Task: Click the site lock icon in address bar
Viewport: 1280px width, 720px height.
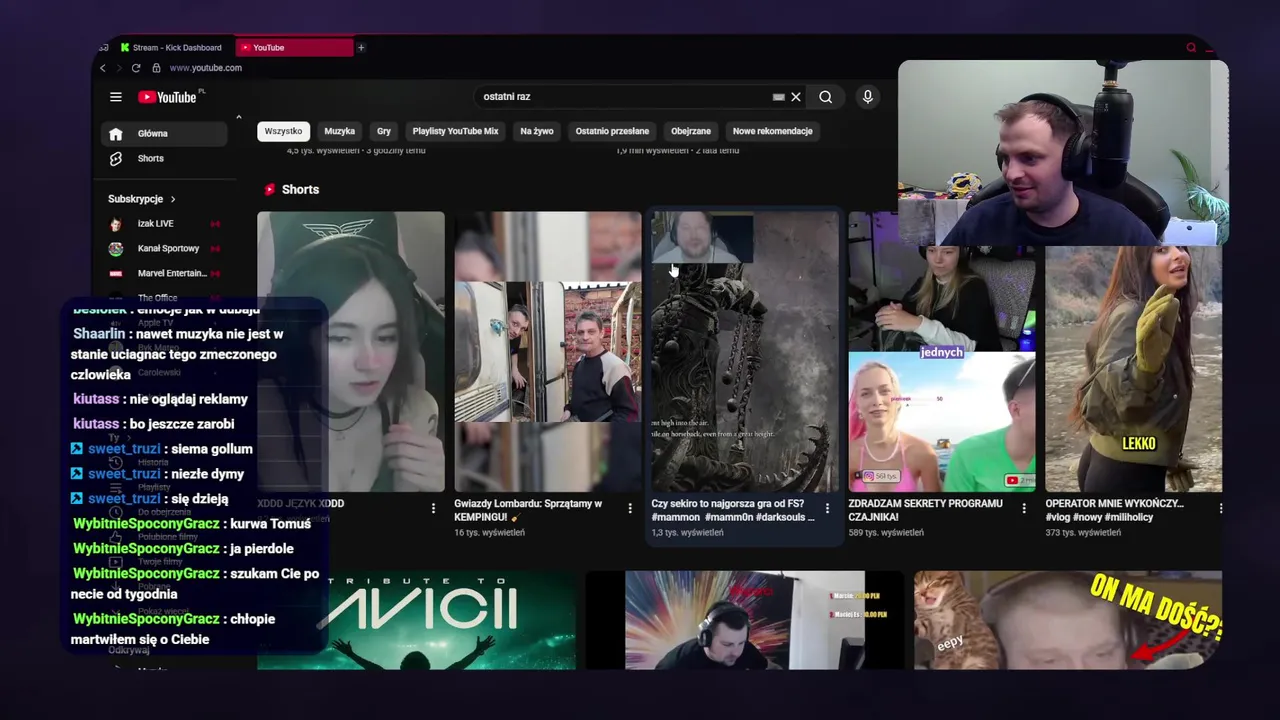Action: coord(156,68)
